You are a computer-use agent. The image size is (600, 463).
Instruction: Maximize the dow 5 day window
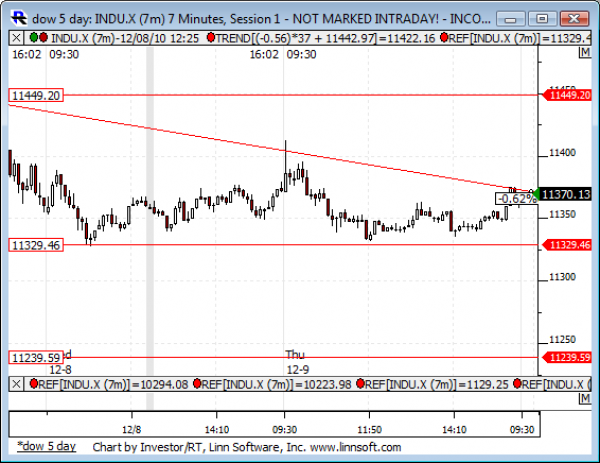click(542, 18)
